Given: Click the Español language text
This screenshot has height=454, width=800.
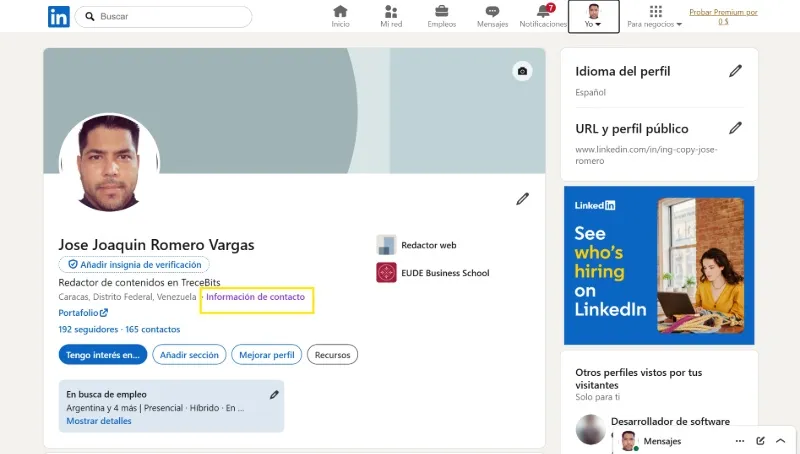Looking at the screenshot, I should click(x=590, y=92).
